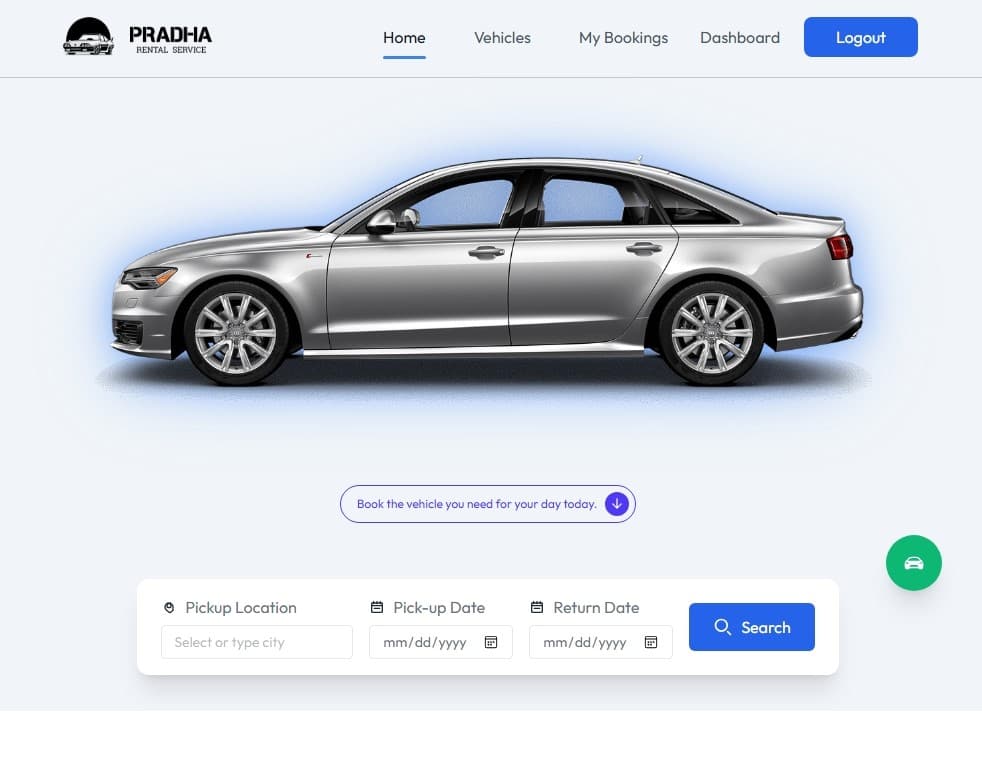
Task: Click the Pradha Rental Service car logo
Action: (x=137, y=36)
